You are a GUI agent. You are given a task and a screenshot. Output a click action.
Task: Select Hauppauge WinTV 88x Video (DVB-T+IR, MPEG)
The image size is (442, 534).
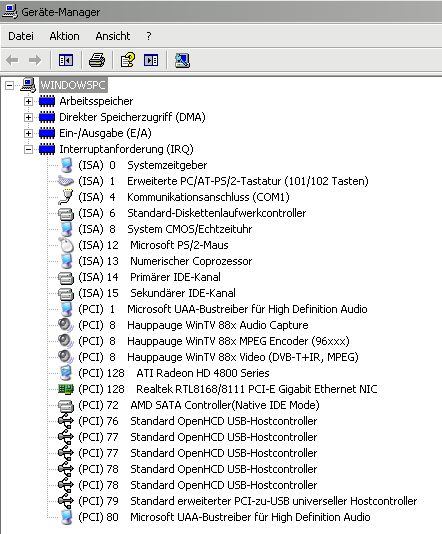219,357
